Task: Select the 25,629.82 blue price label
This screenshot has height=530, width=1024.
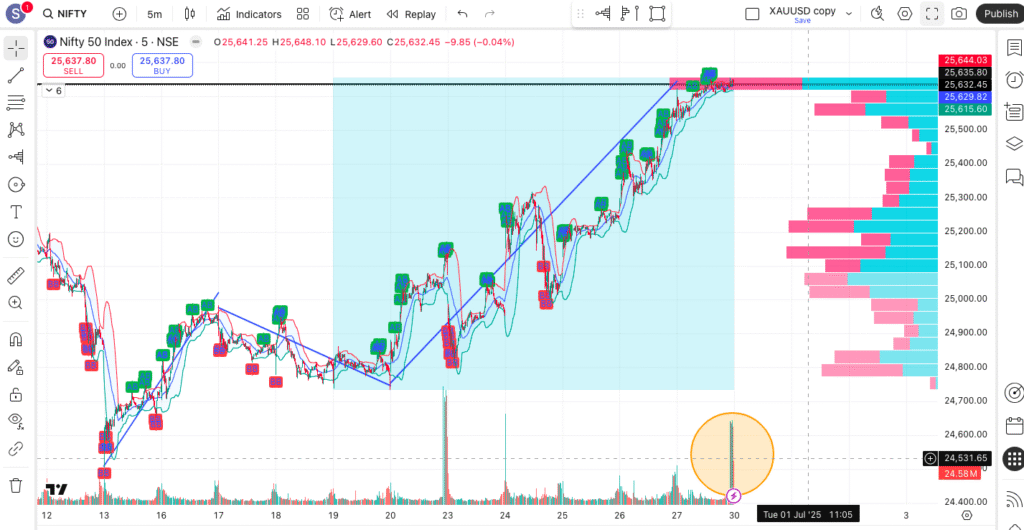Action: 965,97
